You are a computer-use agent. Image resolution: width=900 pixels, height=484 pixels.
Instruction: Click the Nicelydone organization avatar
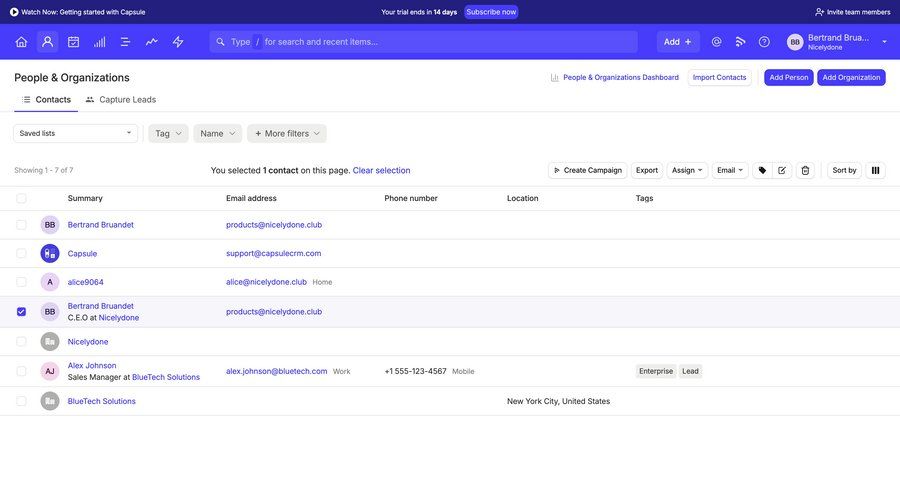pos(50,342)
